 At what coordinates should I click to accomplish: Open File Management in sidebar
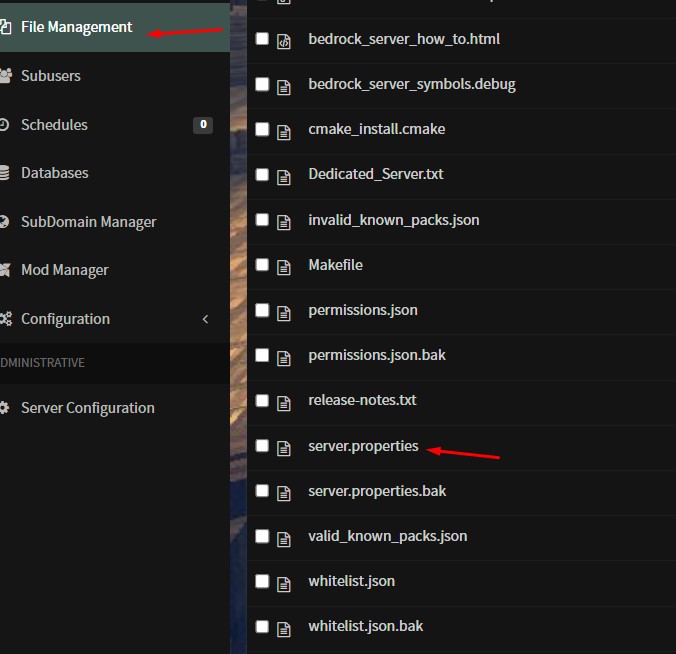point(76,27)
